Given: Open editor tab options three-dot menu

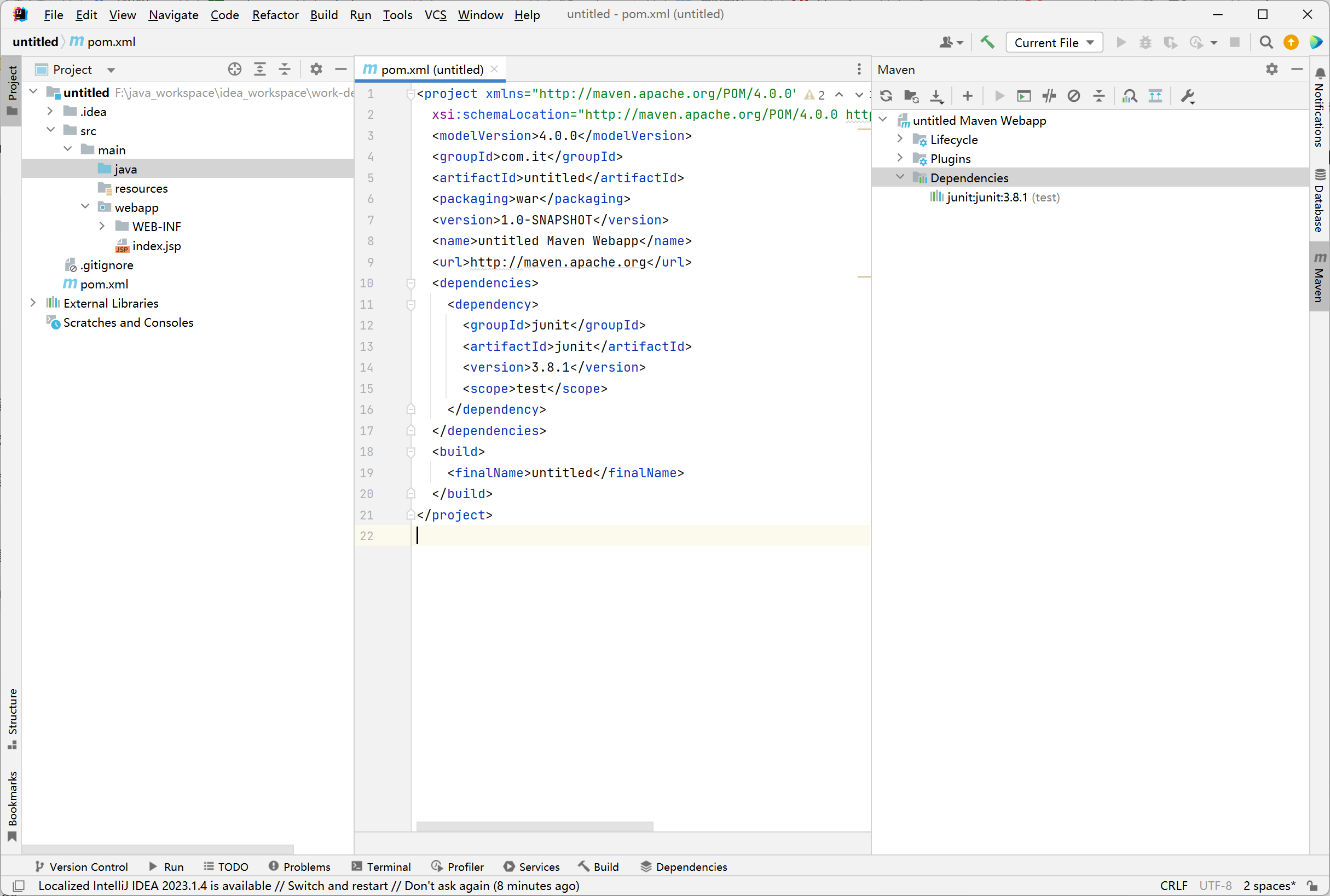Looking at the screenshot, I should point(859,69).
